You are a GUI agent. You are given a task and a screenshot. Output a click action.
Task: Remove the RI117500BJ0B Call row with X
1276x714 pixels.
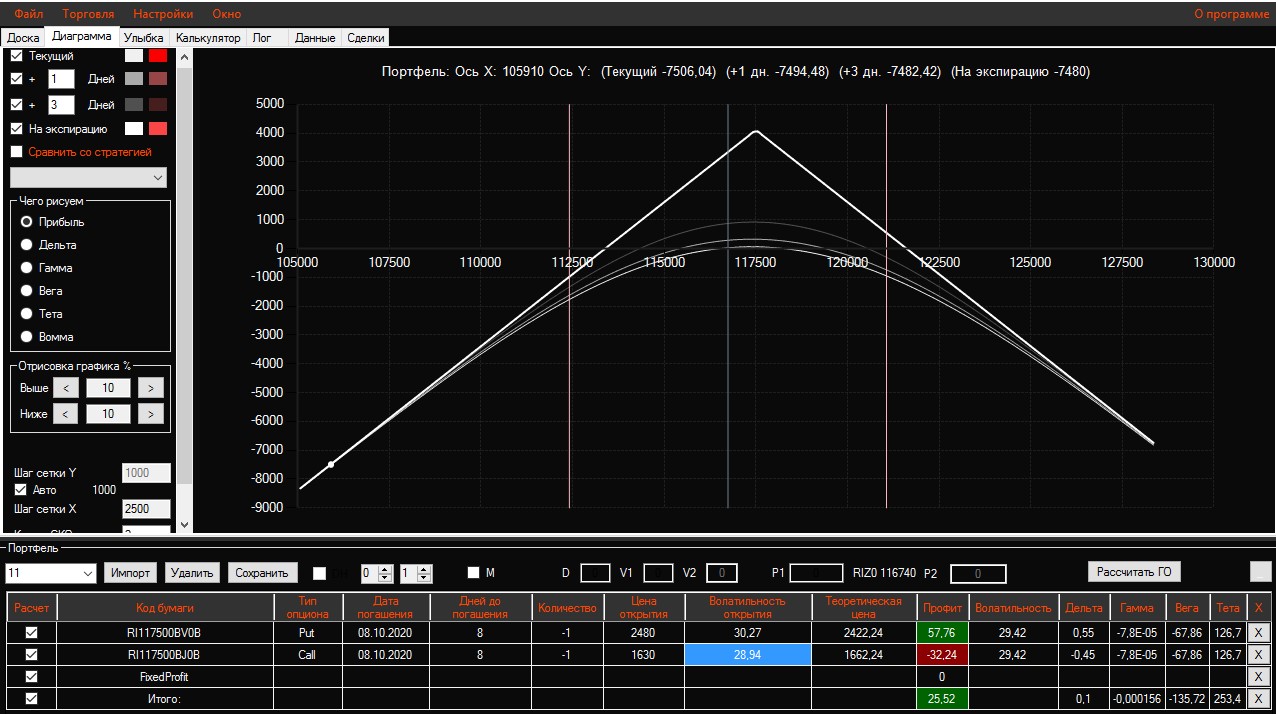coord(1259,654)
